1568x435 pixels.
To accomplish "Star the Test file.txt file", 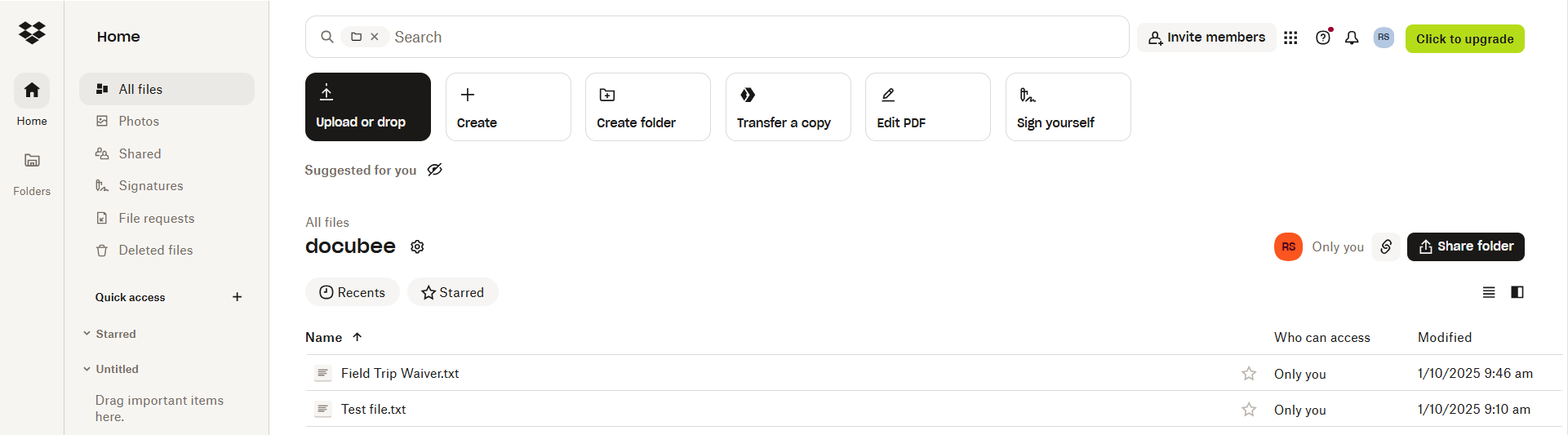I will 1249,410.
